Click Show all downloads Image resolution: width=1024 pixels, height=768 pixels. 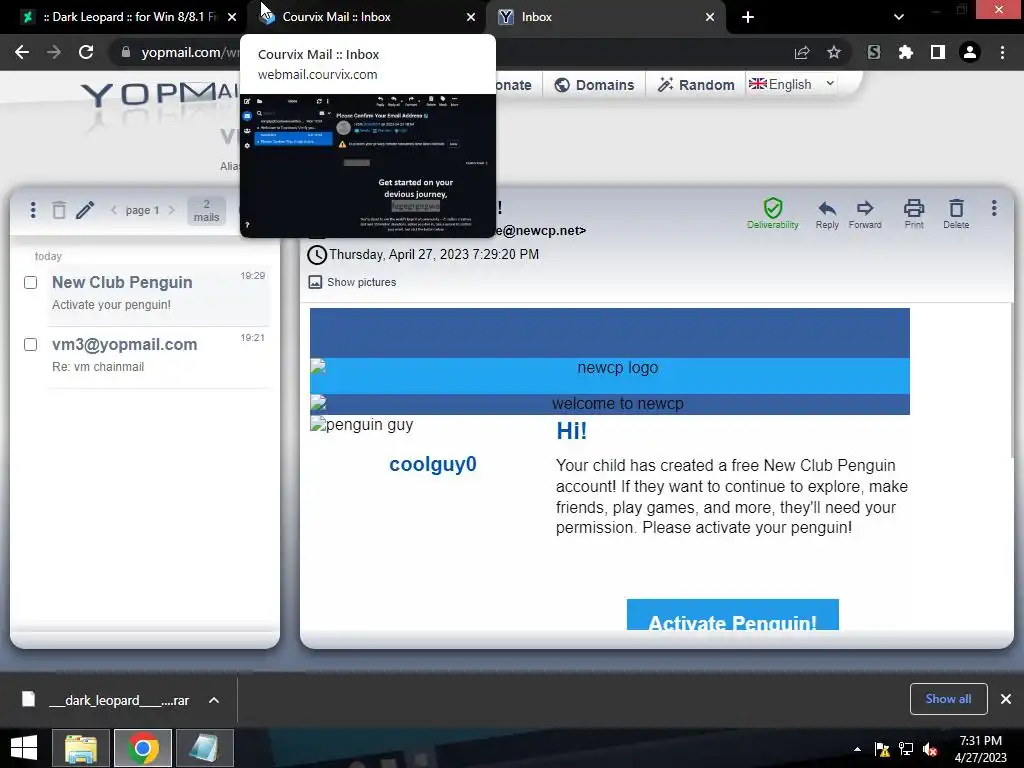[x=948, y=699]
